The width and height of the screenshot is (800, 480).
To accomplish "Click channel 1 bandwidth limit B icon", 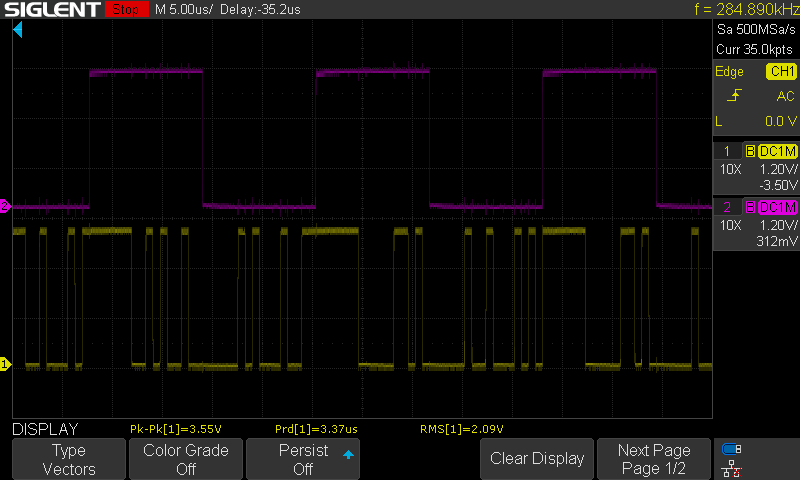I will tap(750, 151).
